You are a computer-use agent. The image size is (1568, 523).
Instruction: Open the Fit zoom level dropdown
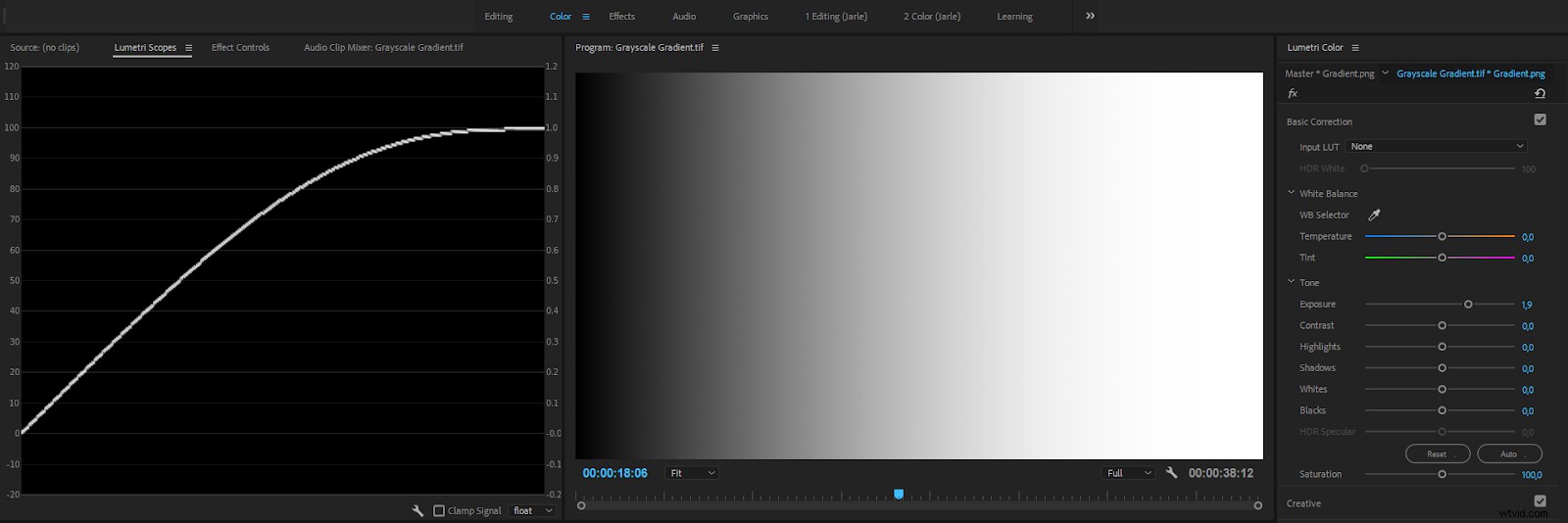[x=692, y=473]
